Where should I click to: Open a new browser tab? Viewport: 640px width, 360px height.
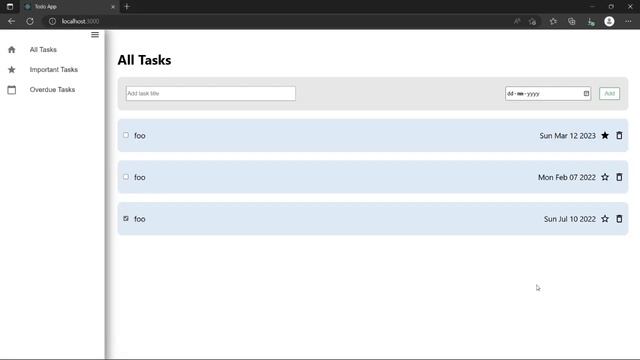tap(127, 7)
